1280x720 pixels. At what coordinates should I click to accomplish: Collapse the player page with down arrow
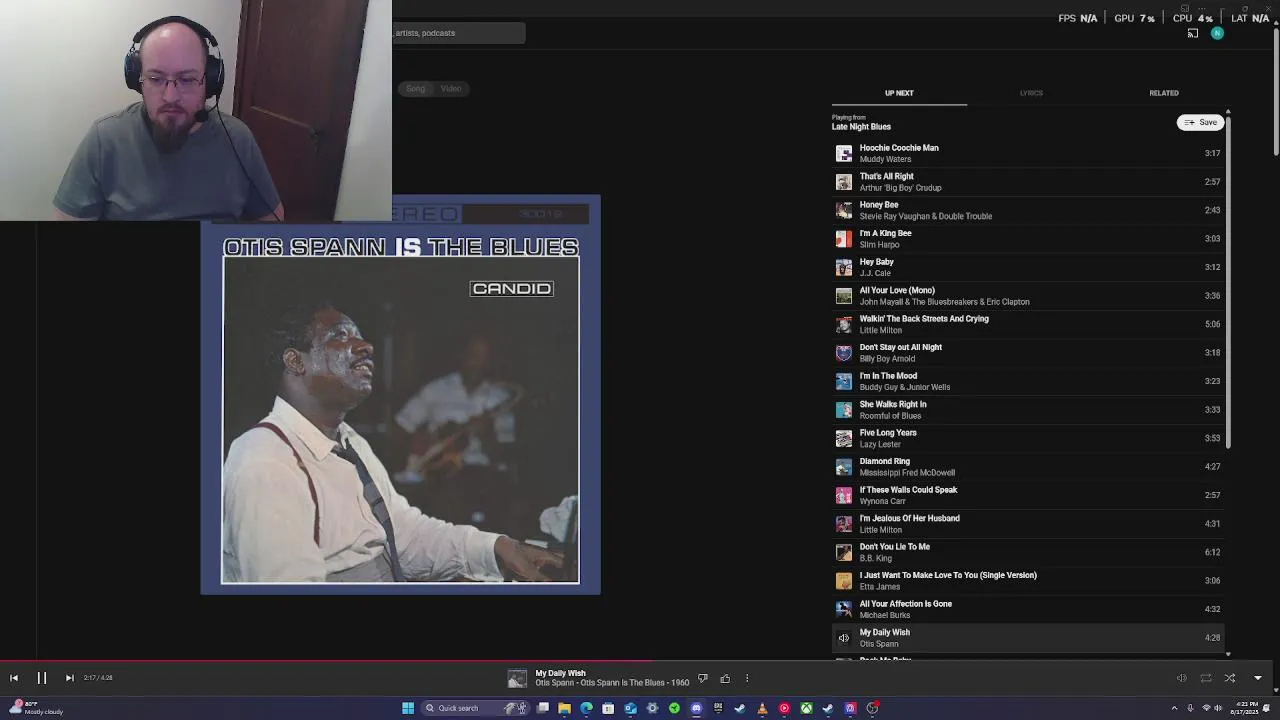point(1258,678)
